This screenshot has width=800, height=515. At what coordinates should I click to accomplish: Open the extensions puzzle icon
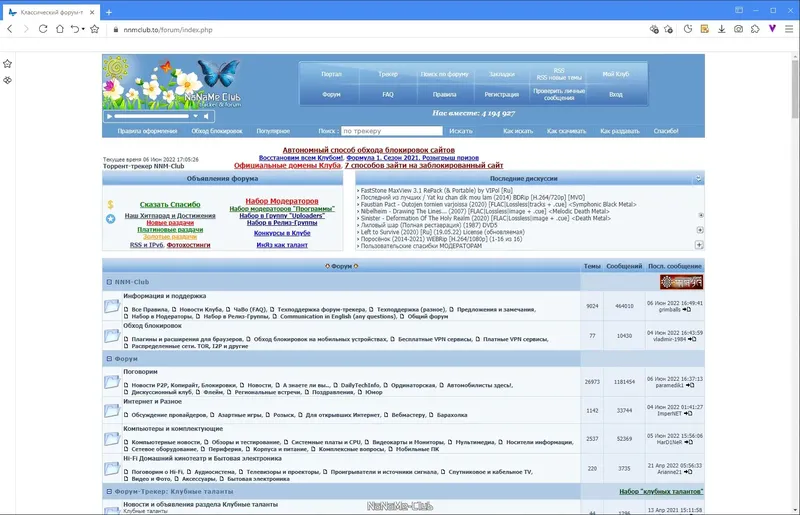point(755,29)
